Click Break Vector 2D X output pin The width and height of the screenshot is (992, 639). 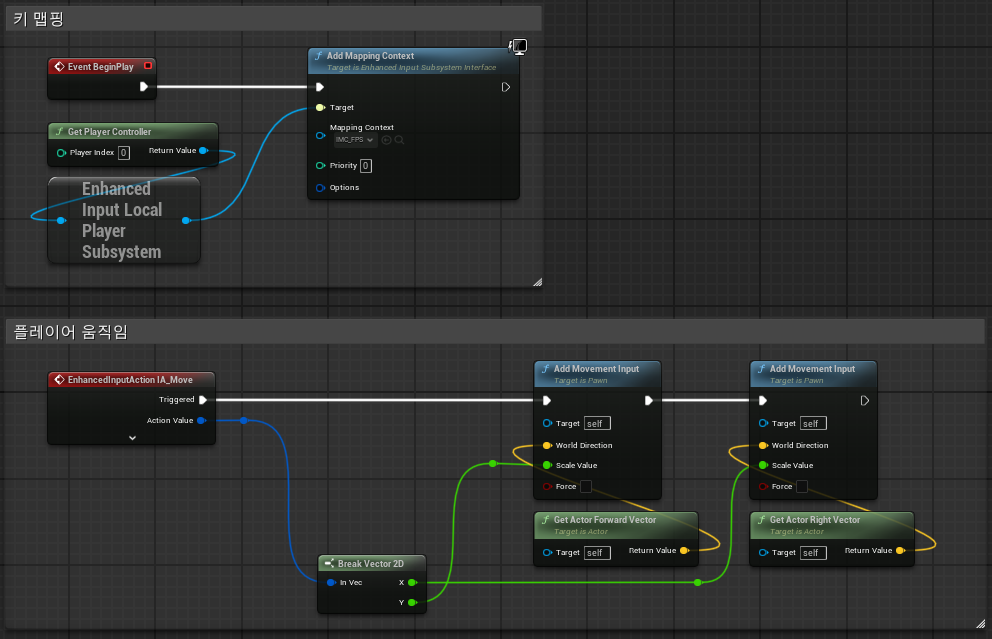(x=412, y=582)
